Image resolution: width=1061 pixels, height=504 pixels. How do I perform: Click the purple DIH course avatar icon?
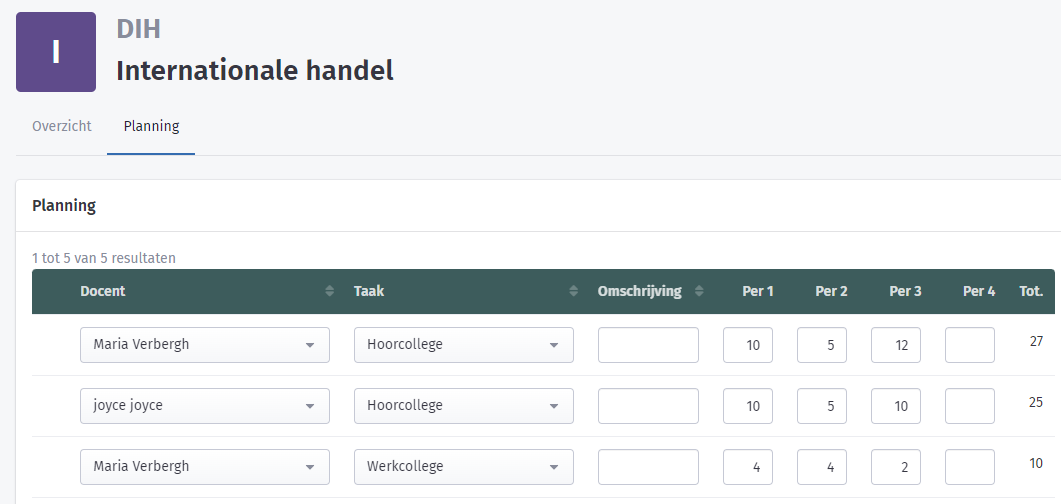point(55,51)
